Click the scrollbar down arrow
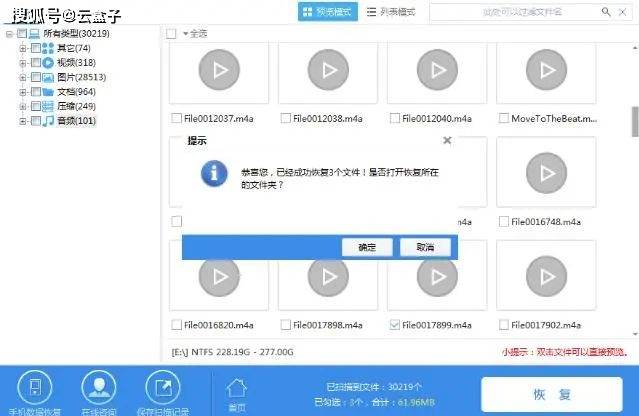This screenshot has height=416, width=639. pos(635,334)
